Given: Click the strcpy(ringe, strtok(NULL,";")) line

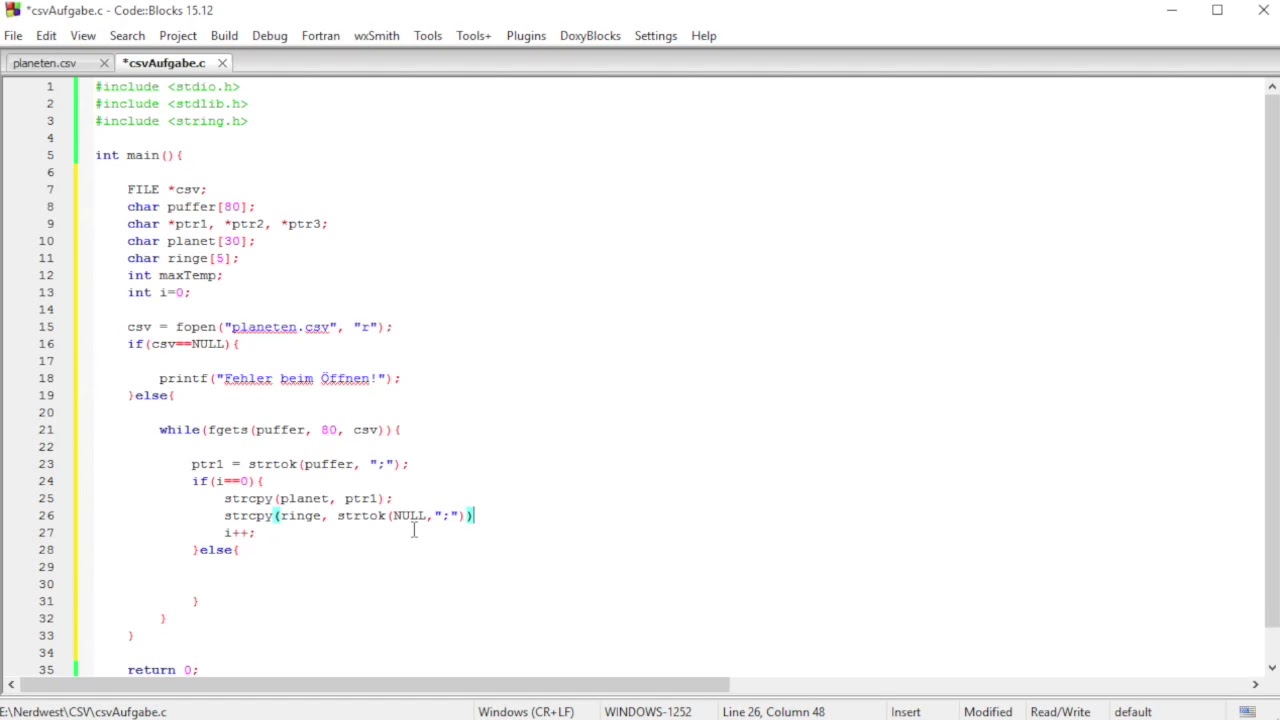Looking at the screenshot, I should [x=349, y=516].
